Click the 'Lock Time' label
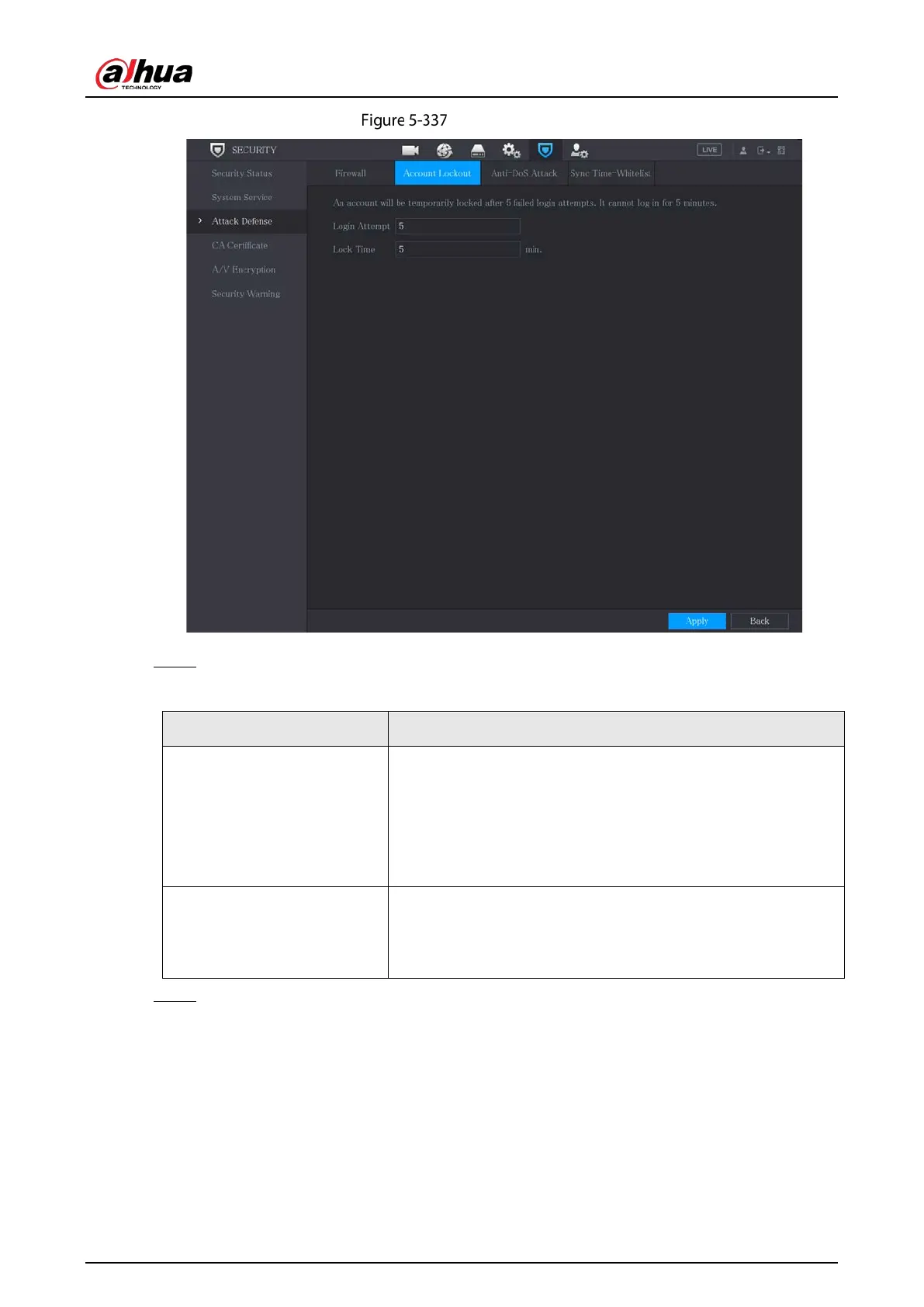 [x=354, y=249]
